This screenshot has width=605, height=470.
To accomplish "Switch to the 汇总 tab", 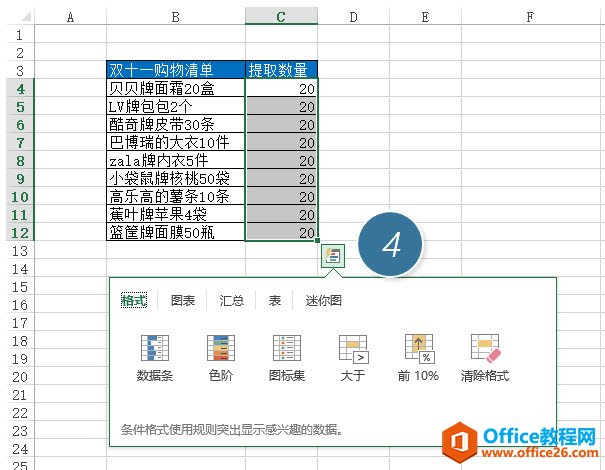I will click(x=232, y=300).
